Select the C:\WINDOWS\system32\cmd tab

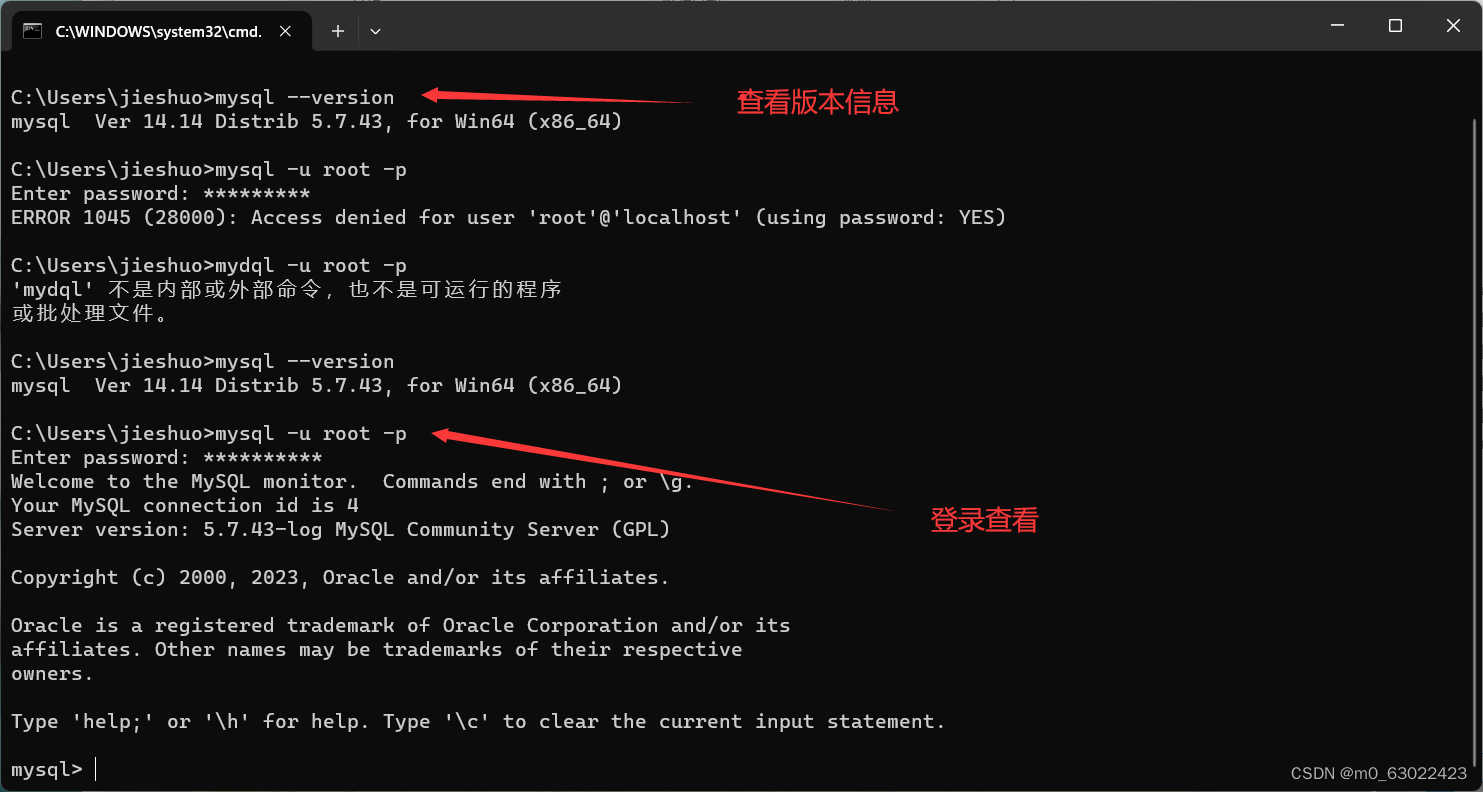(160, 31)
